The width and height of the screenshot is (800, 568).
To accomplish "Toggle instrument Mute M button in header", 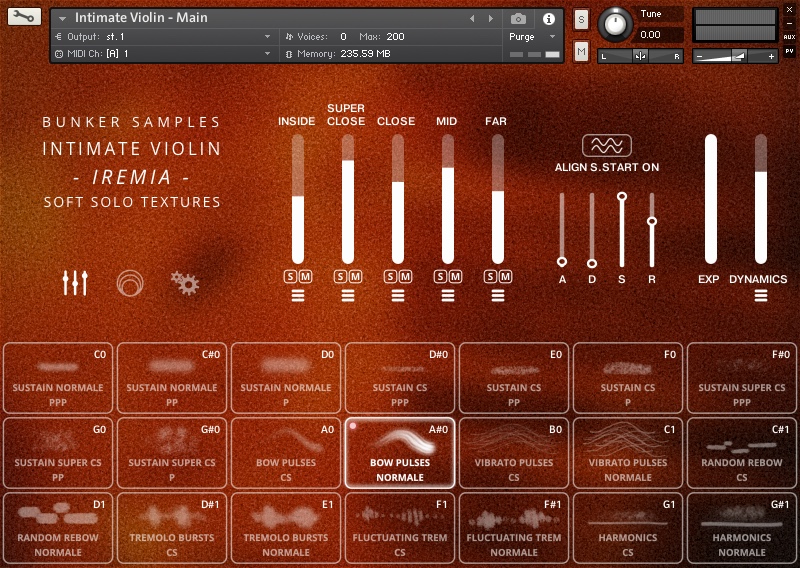I will click(581, 51).
